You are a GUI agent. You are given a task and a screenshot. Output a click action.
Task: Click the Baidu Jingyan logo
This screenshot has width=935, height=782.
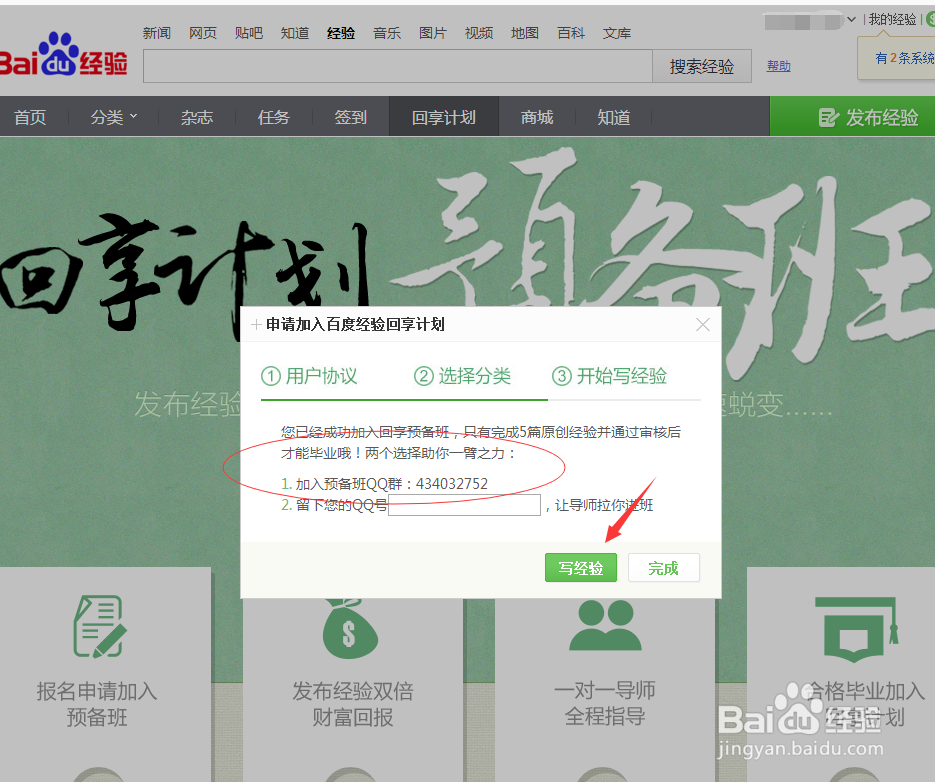[x=63, y=55]
